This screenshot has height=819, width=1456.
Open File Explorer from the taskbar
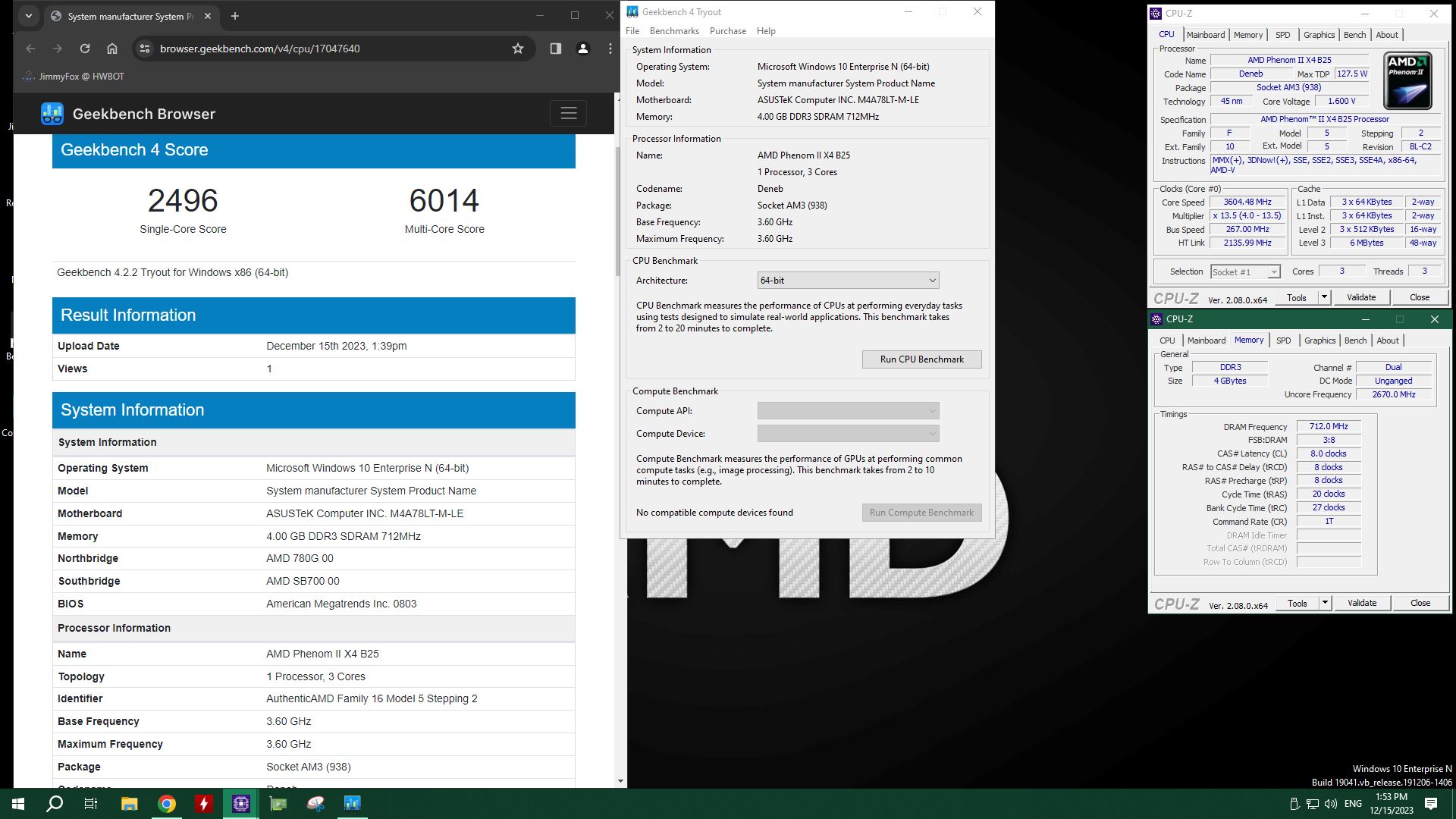pos(129,804)
